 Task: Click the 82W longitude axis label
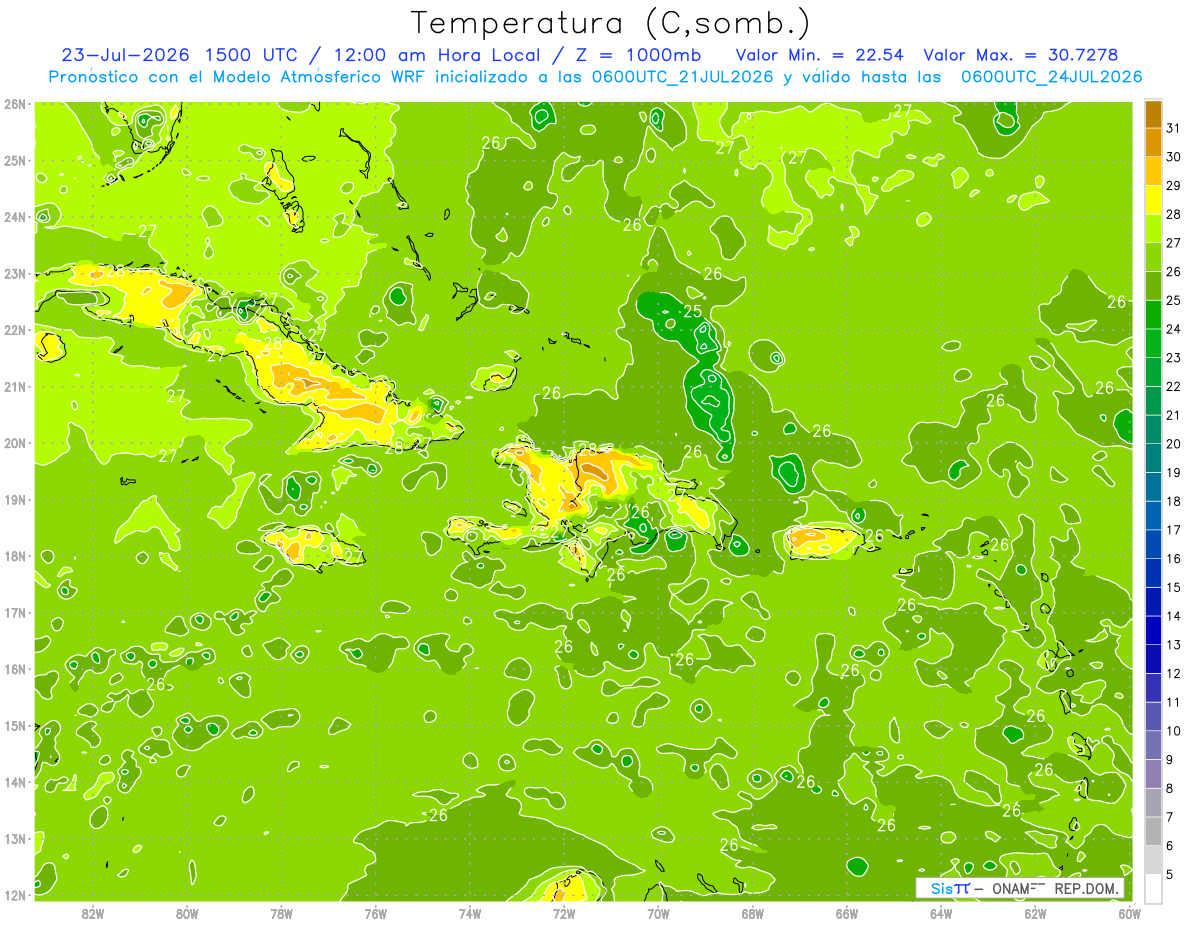(92, 913)
